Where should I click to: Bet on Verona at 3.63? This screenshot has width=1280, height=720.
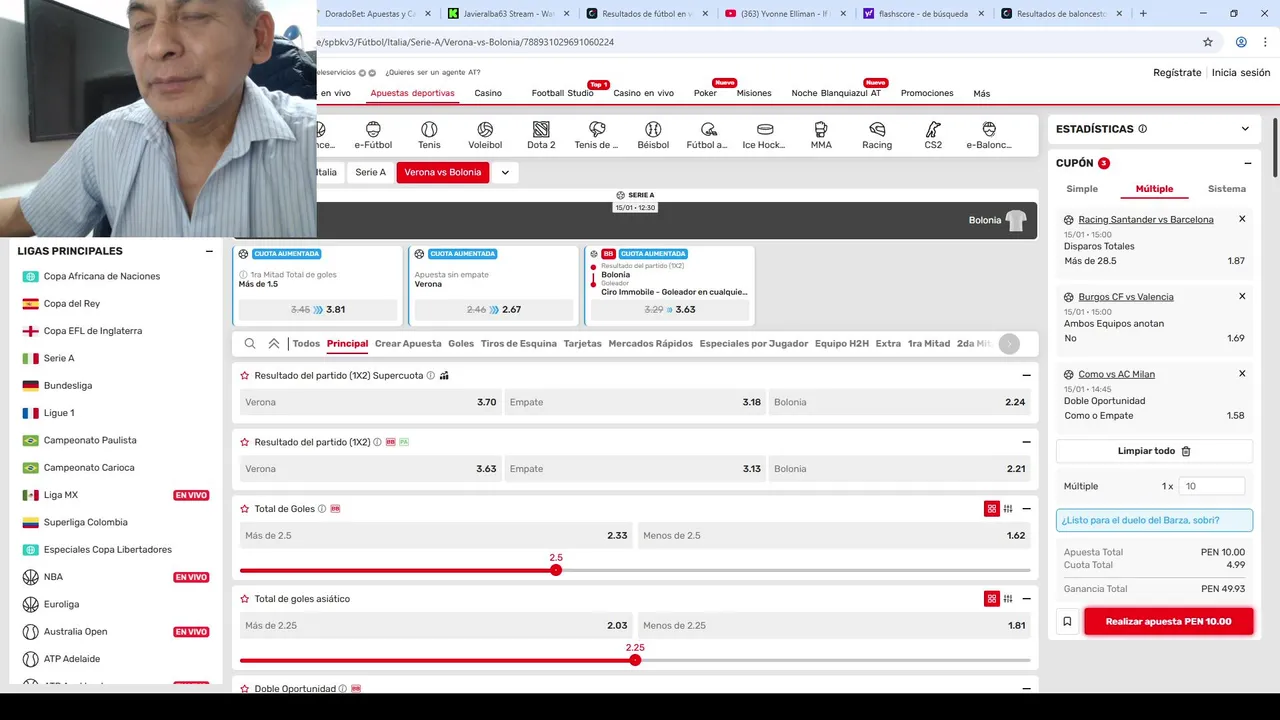pos(370,469)
